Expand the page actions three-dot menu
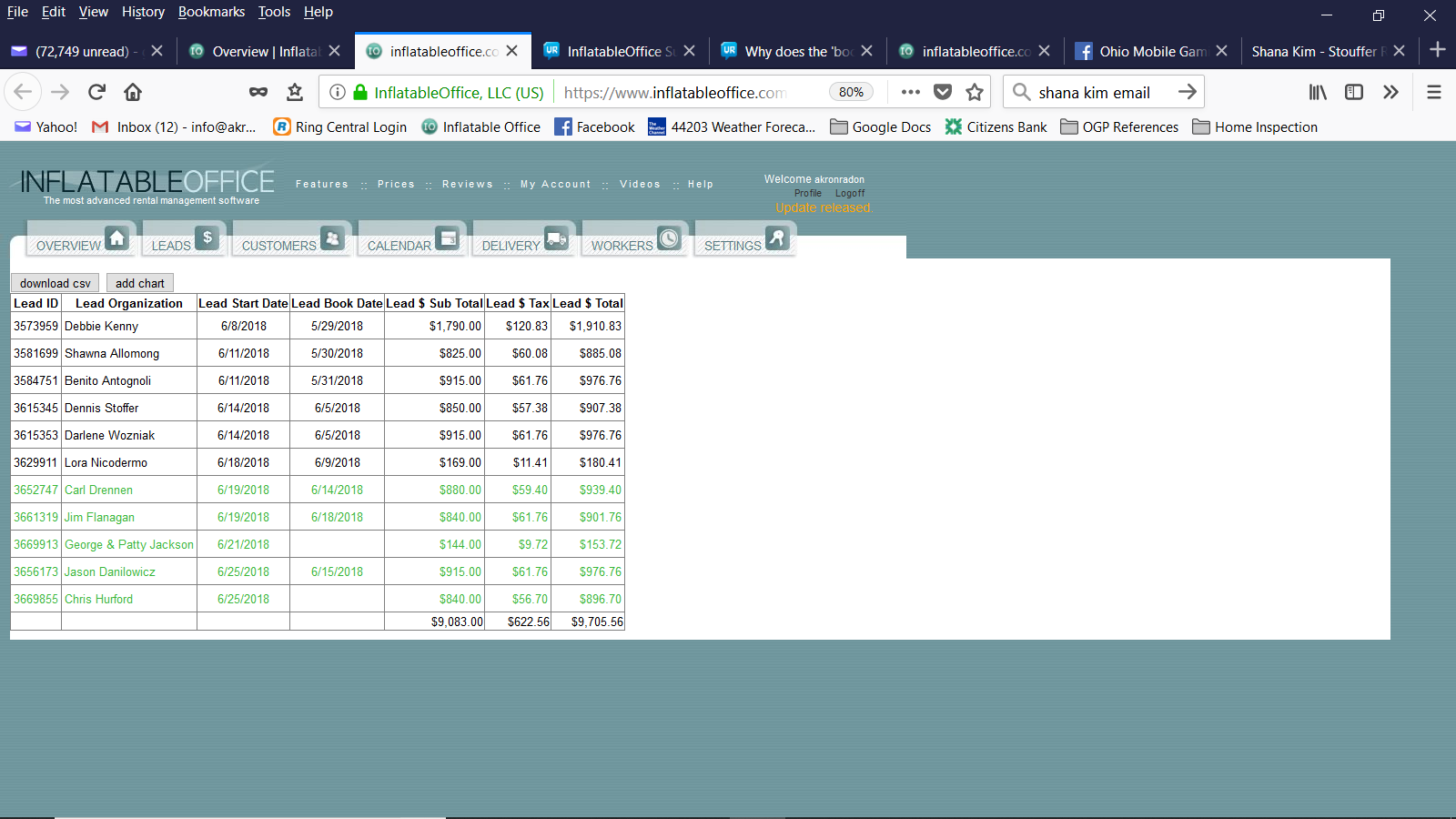The height and width of the screenshot is (819, 1456). tap(910, 92)
